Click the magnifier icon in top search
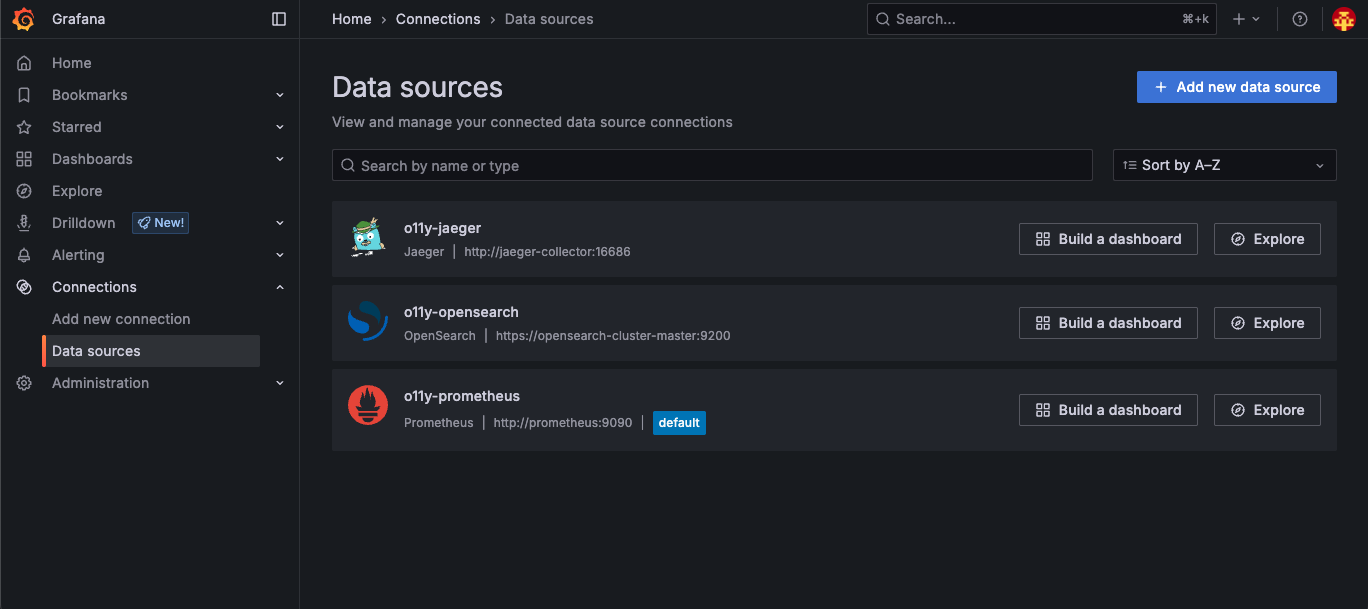 884,19
